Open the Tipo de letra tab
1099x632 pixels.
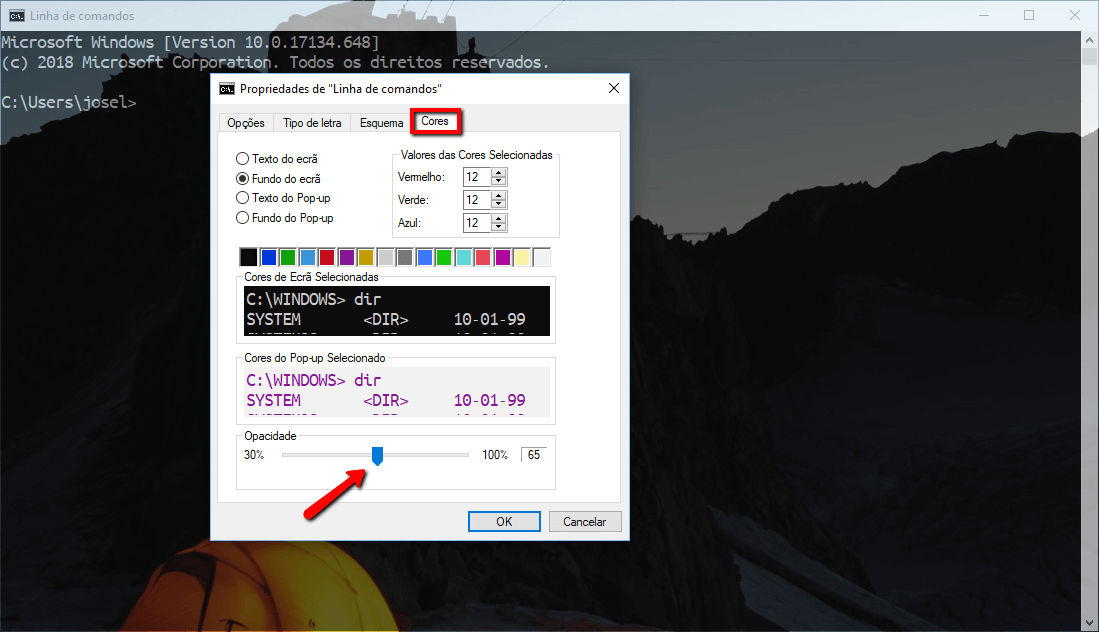[x=312, y=123]
